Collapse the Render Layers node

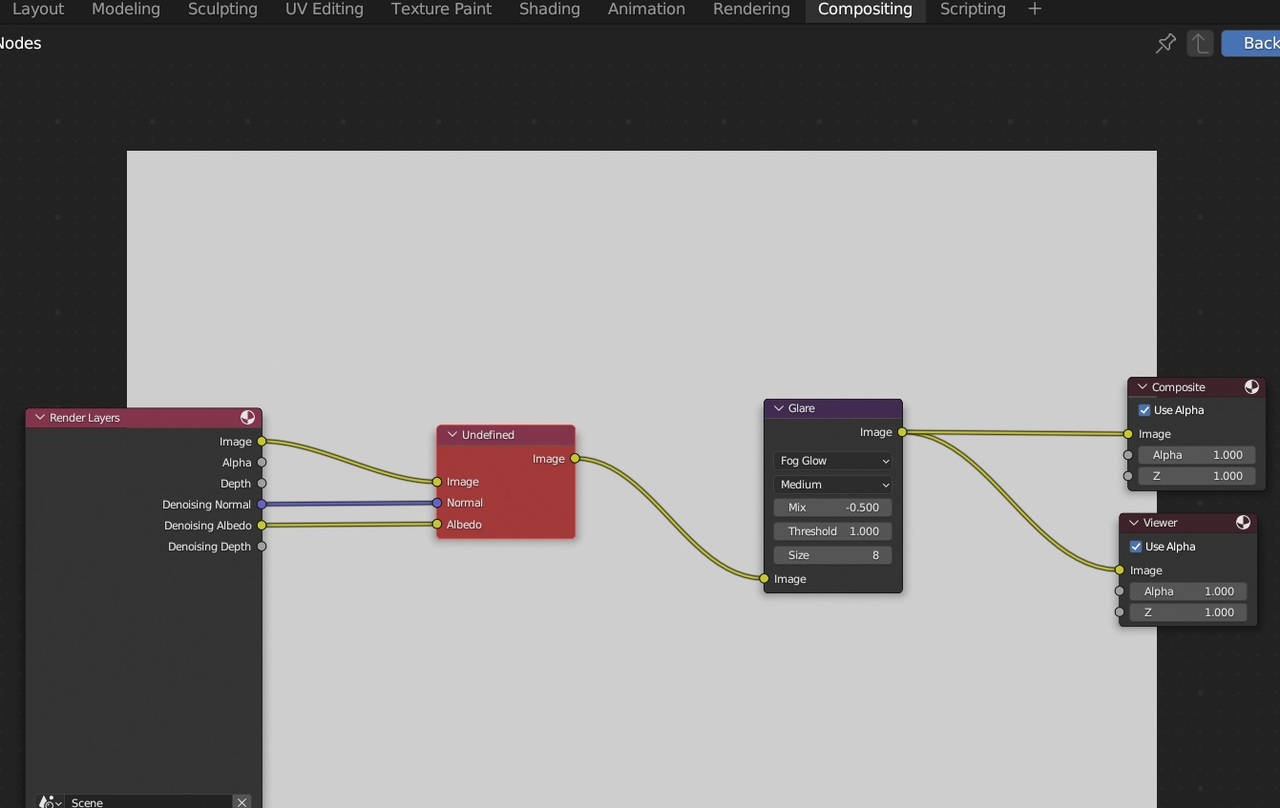[x=40, y=418]
